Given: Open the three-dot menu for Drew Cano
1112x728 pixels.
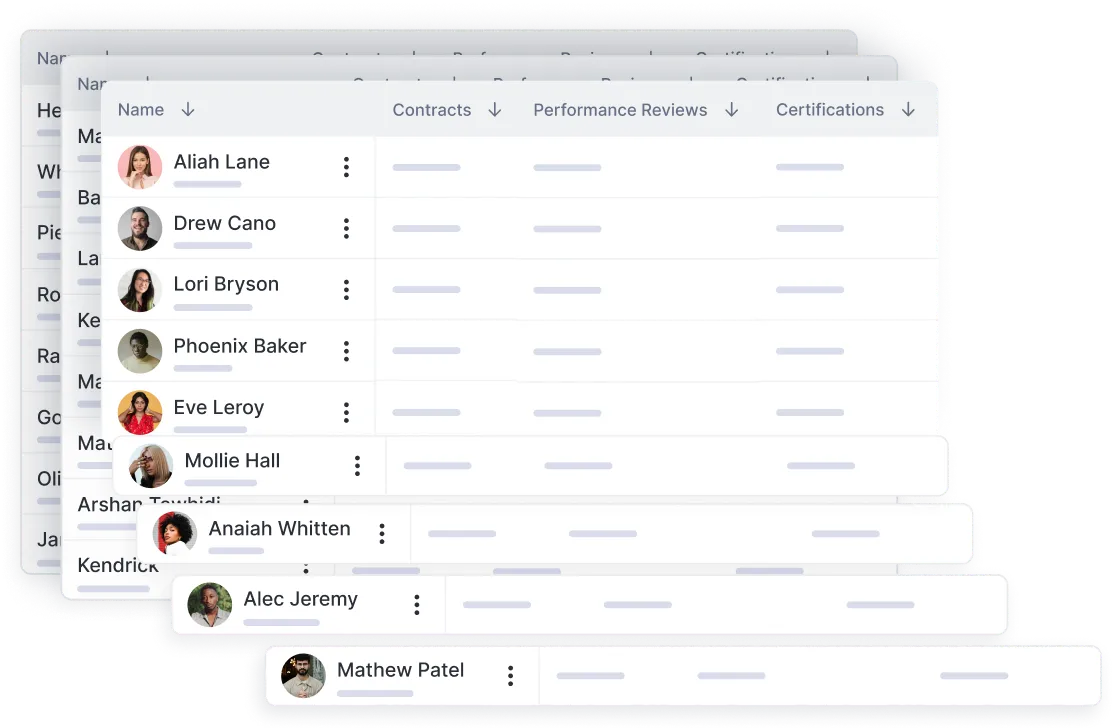Looking at the screenshot, I should (x=346, y=228).
